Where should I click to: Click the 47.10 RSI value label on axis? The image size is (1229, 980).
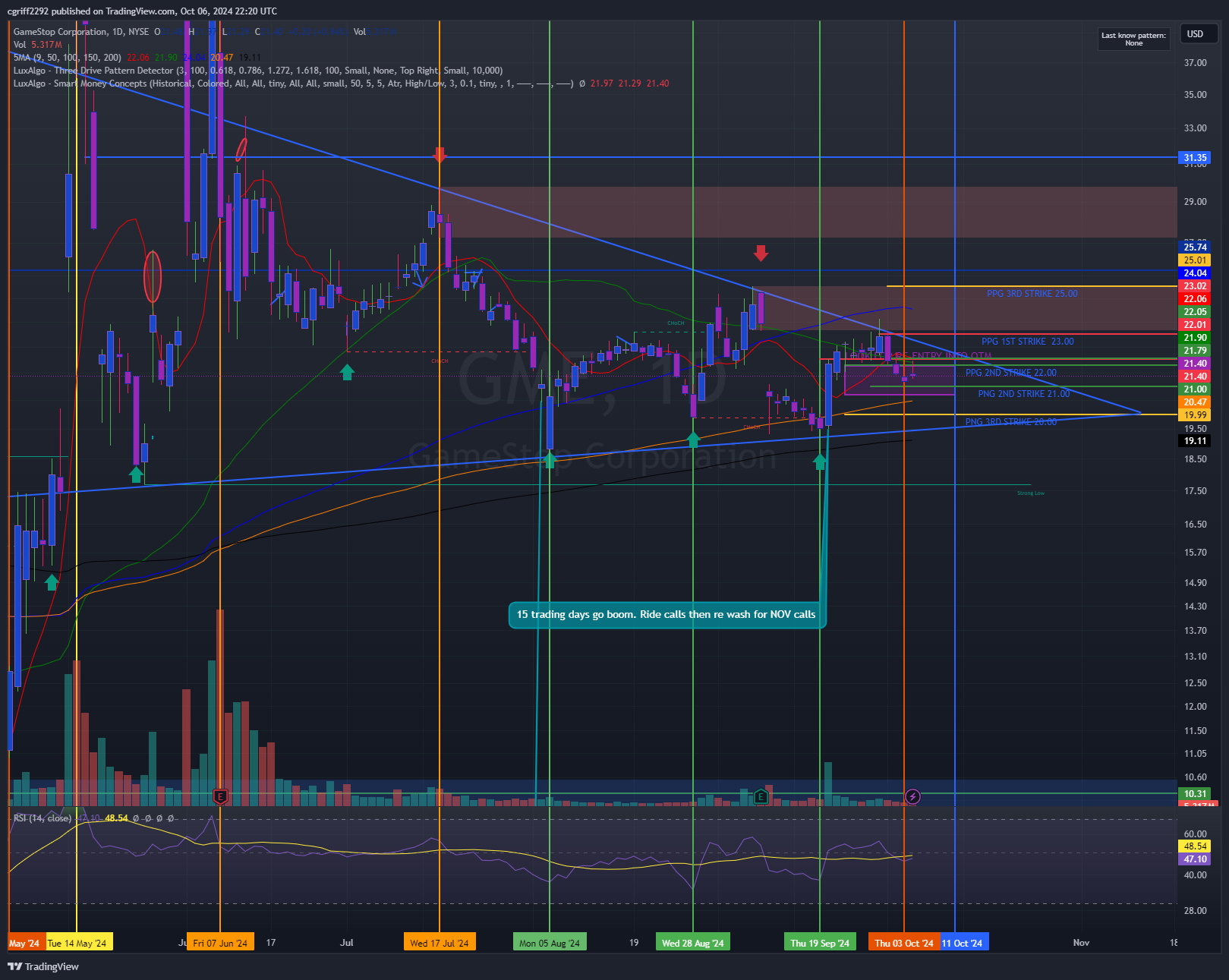point(1195,859)
